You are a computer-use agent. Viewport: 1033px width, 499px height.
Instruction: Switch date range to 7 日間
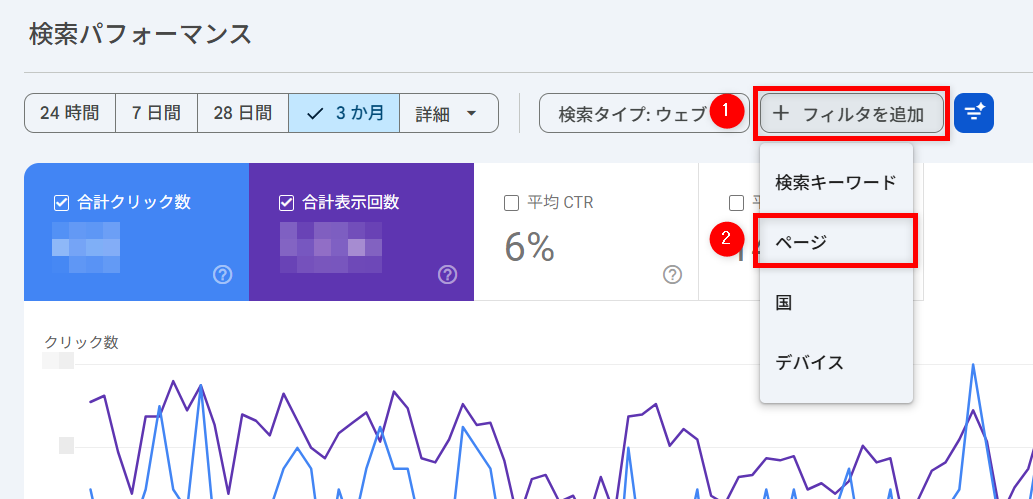click(x=157, y=113)
